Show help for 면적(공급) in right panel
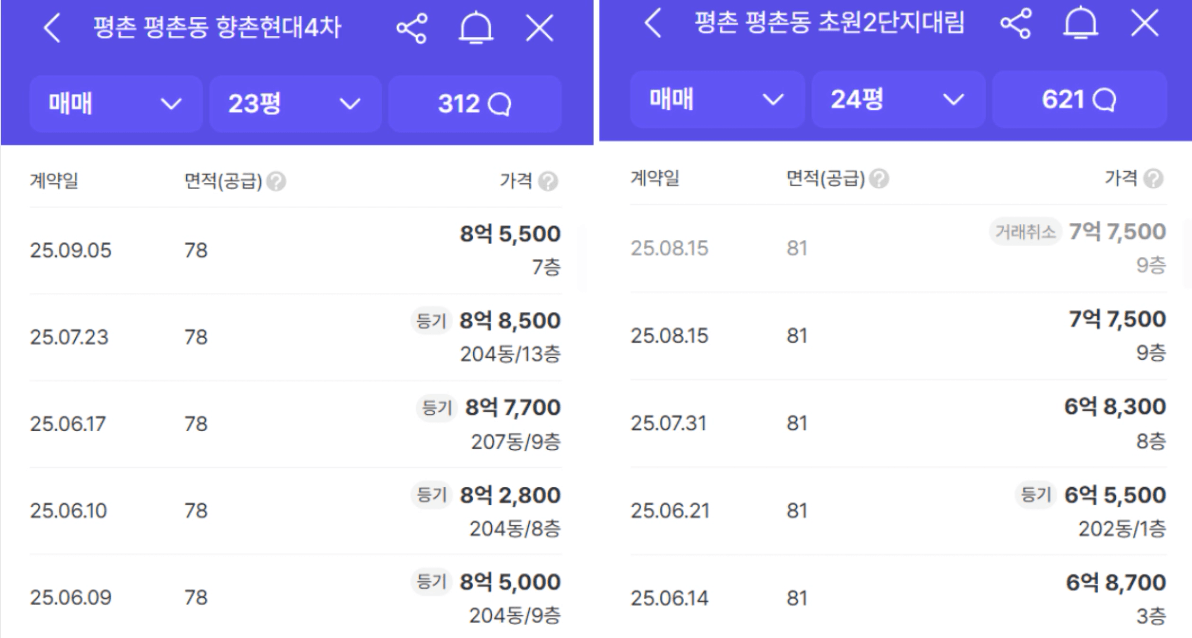The height and width of the screenshot is (638, 1192). pyautogui.click(x=880, y=179)
